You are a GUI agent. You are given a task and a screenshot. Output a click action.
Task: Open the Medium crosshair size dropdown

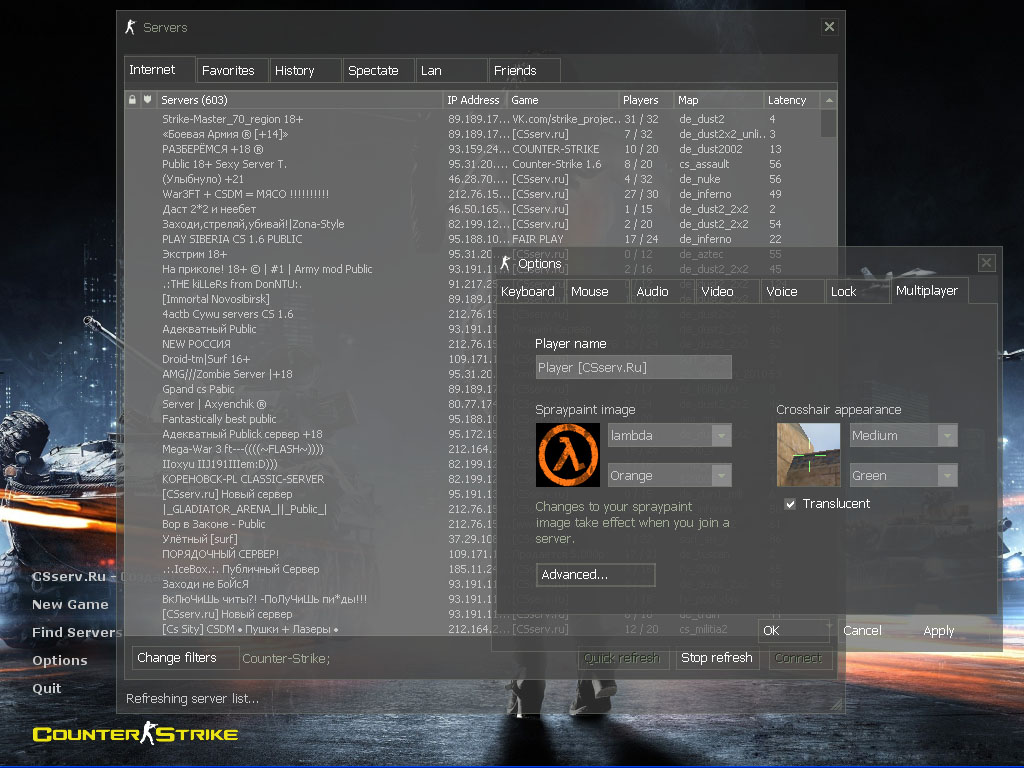pyautogui.click(x=904, y=436)
